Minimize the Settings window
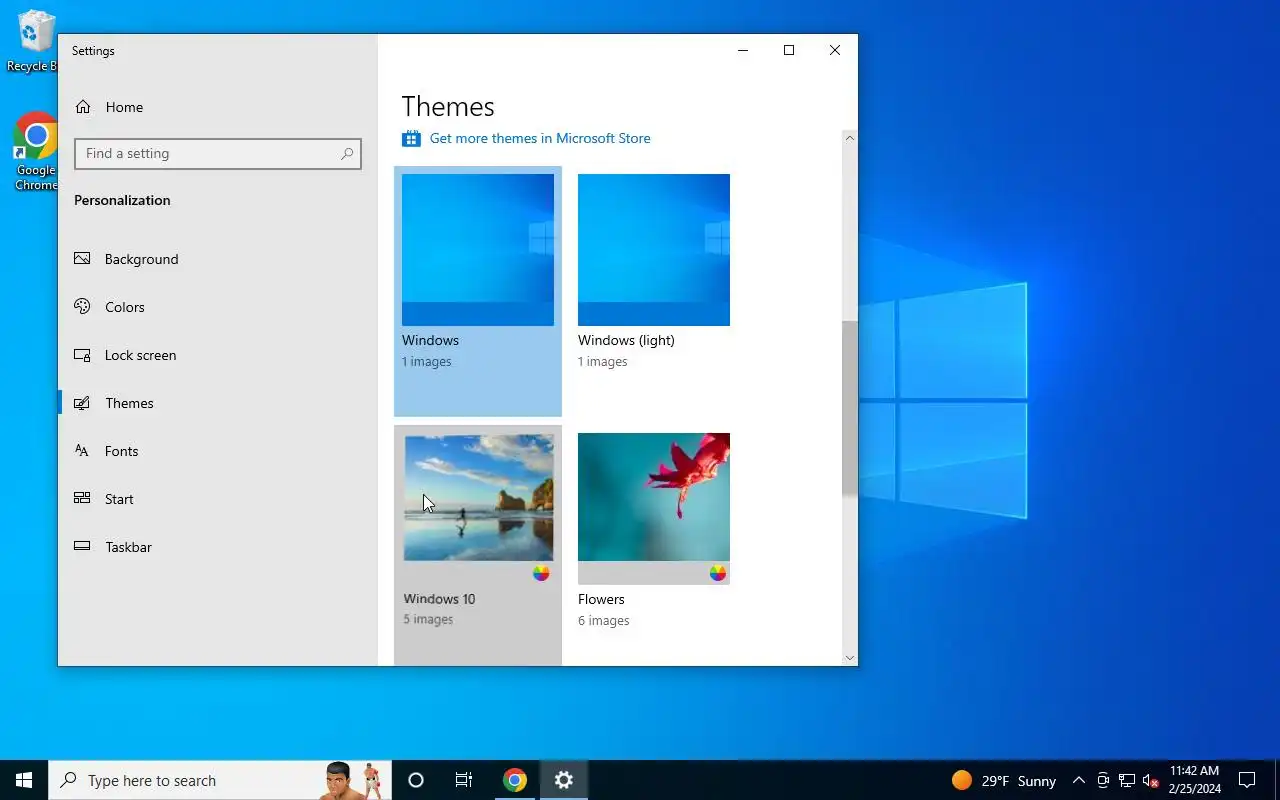This screenshot has width=1280, height=800. pyautogui.click(x=743, y=50)
